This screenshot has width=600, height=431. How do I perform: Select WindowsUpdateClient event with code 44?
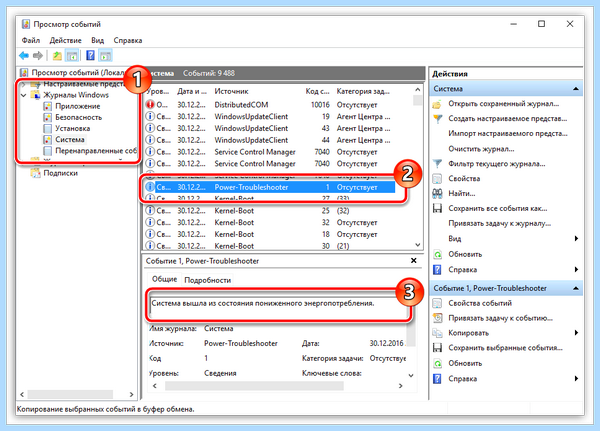click(270, 140)
